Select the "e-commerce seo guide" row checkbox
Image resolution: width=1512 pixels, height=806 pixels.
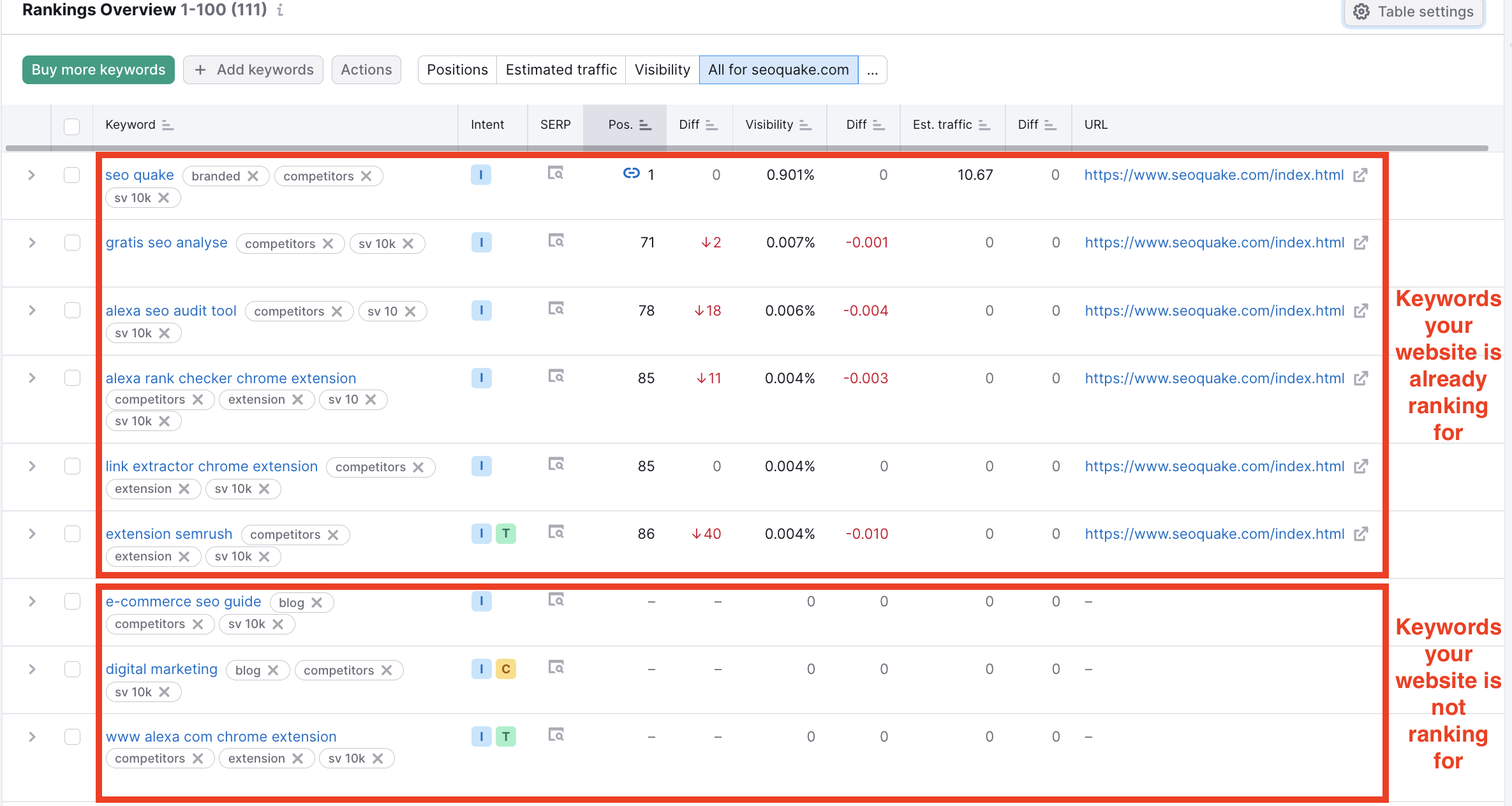click(x=72, y=601)
